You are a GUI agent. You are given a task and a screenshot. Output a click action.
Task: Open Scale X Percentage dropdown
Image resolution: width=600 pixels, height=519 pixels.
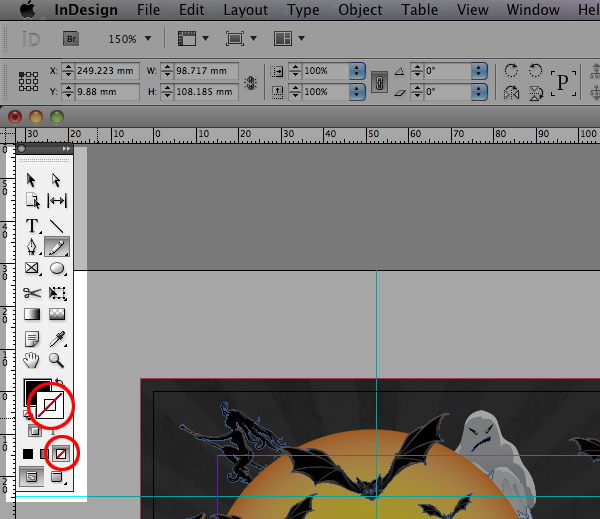(x=357, y=71)
